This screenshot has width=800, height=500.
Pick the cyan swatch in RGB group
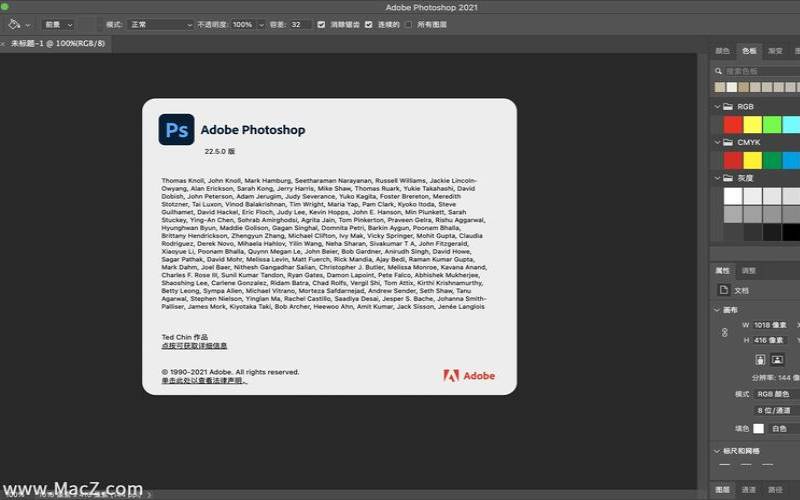coord(791,124)
